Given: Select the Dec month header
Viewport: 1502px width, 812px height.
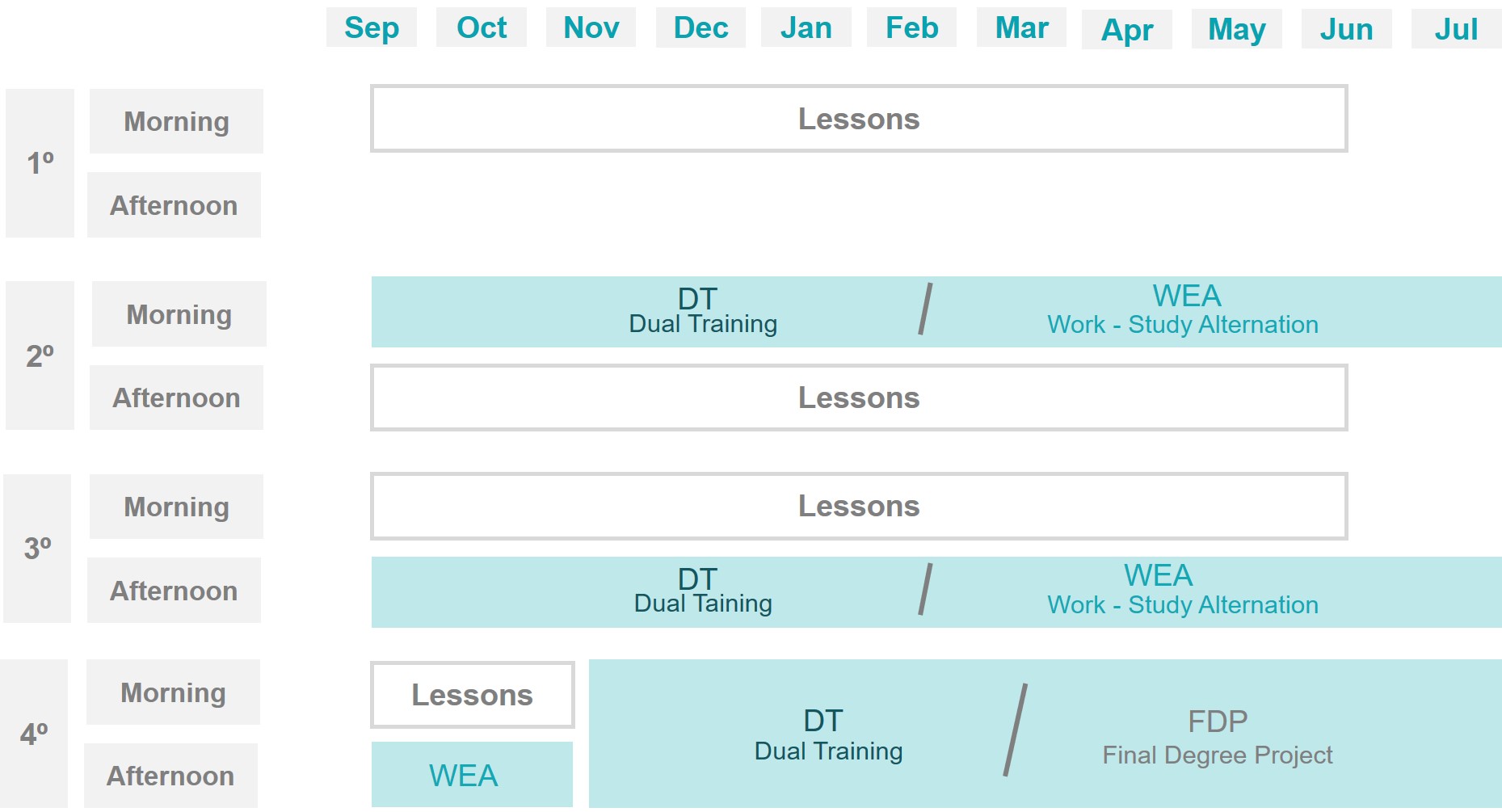Looking at the screenshot, I should click(701, 27).
